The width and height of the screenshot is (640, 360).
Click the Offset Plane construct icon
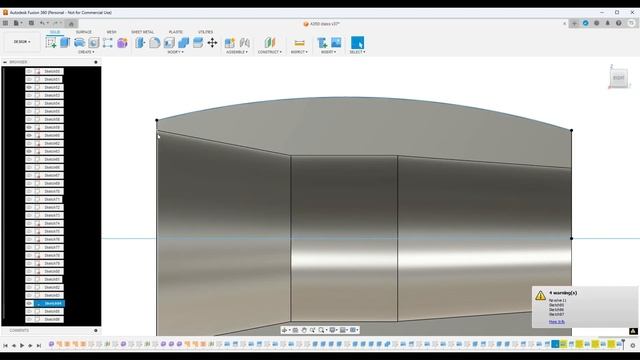coord(270,42)
